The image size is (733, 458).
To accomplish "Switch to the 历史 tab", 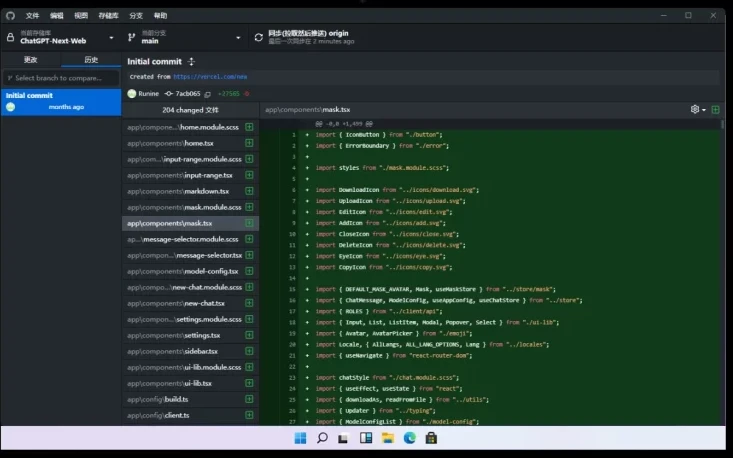I will pos(91,59).
